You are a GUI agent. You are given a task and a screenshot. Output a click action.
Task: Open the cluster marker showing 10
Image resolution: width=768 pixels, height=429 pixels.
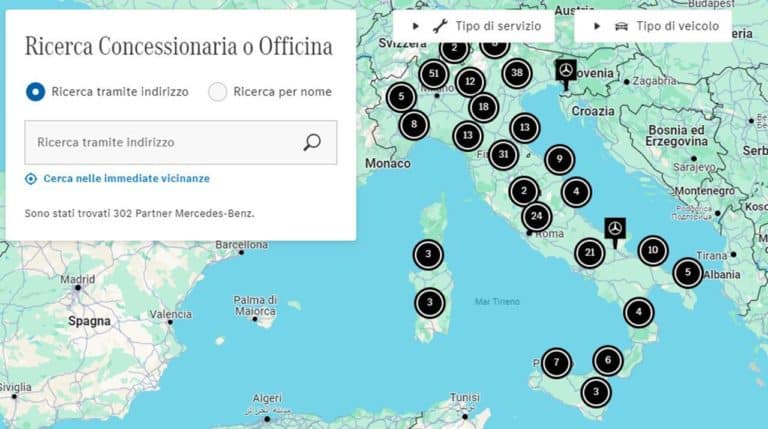coord(653,250)
